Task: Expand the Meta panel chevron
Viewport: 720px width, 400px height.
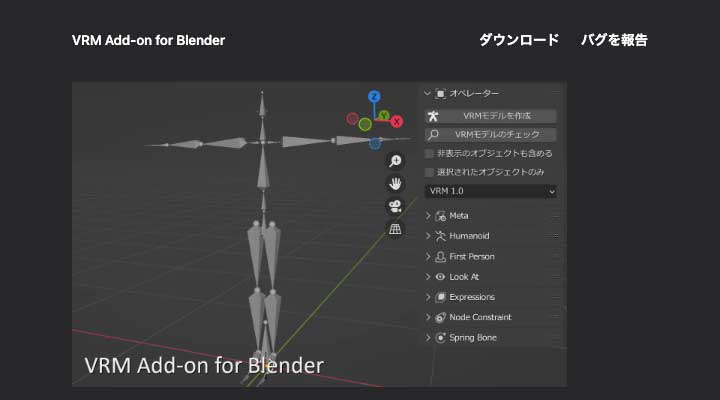Action: [x=428, y=216]
